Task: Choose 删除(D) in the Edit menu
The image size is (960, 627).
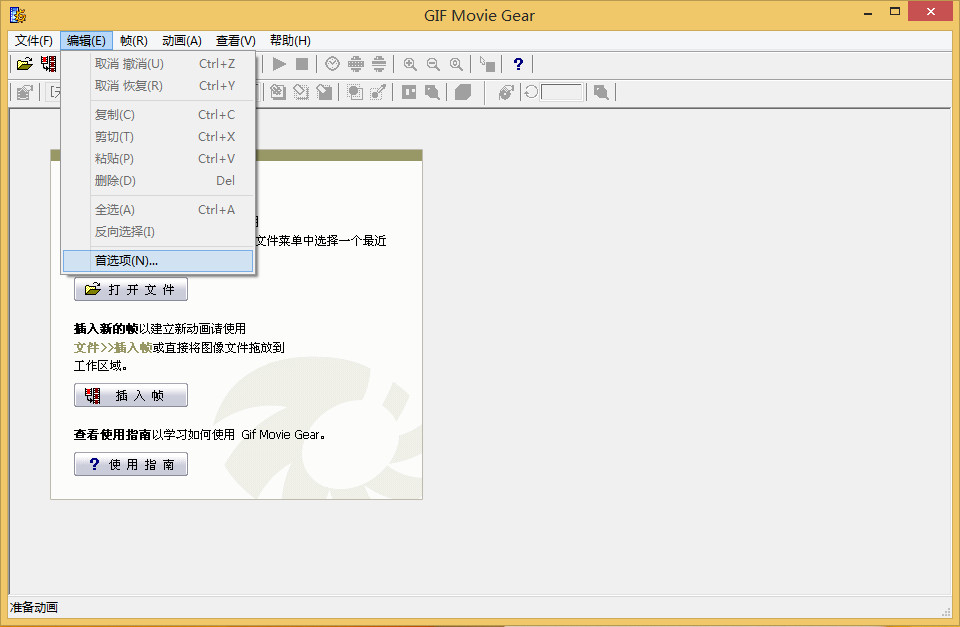Action: click(158, 181)
